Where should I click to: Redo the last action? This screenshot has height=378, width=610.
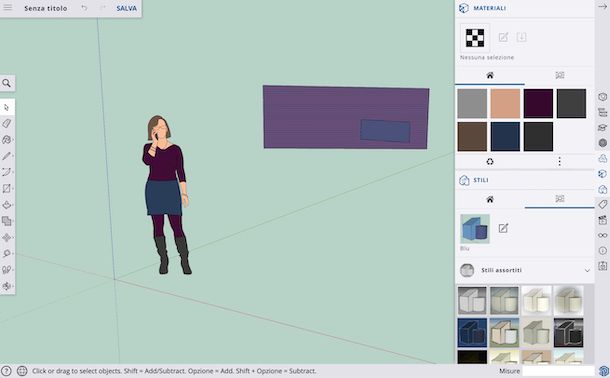(x=103, y=8)
